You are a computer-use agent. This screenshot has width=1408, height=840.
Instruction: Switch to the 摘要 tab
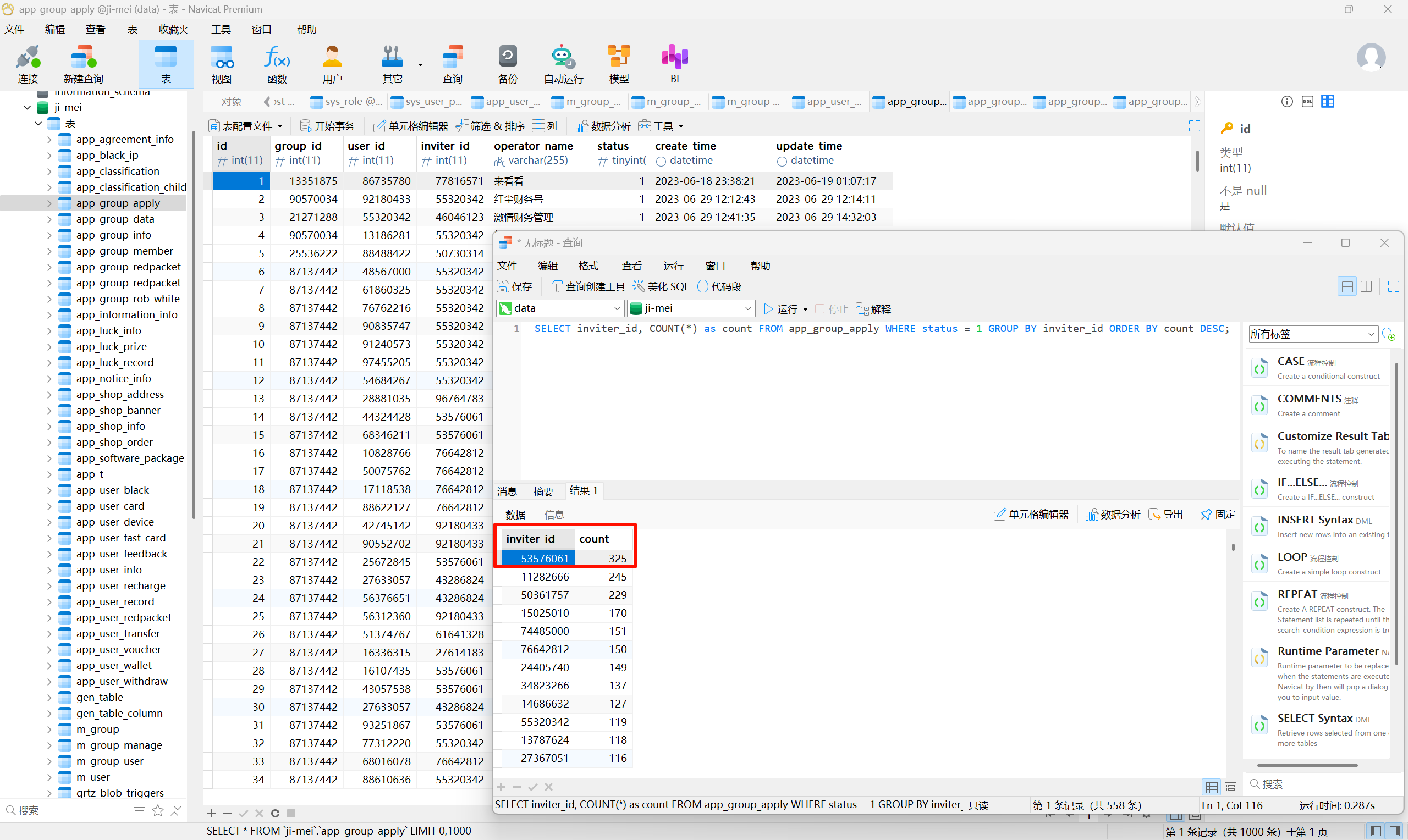(543, 491)
